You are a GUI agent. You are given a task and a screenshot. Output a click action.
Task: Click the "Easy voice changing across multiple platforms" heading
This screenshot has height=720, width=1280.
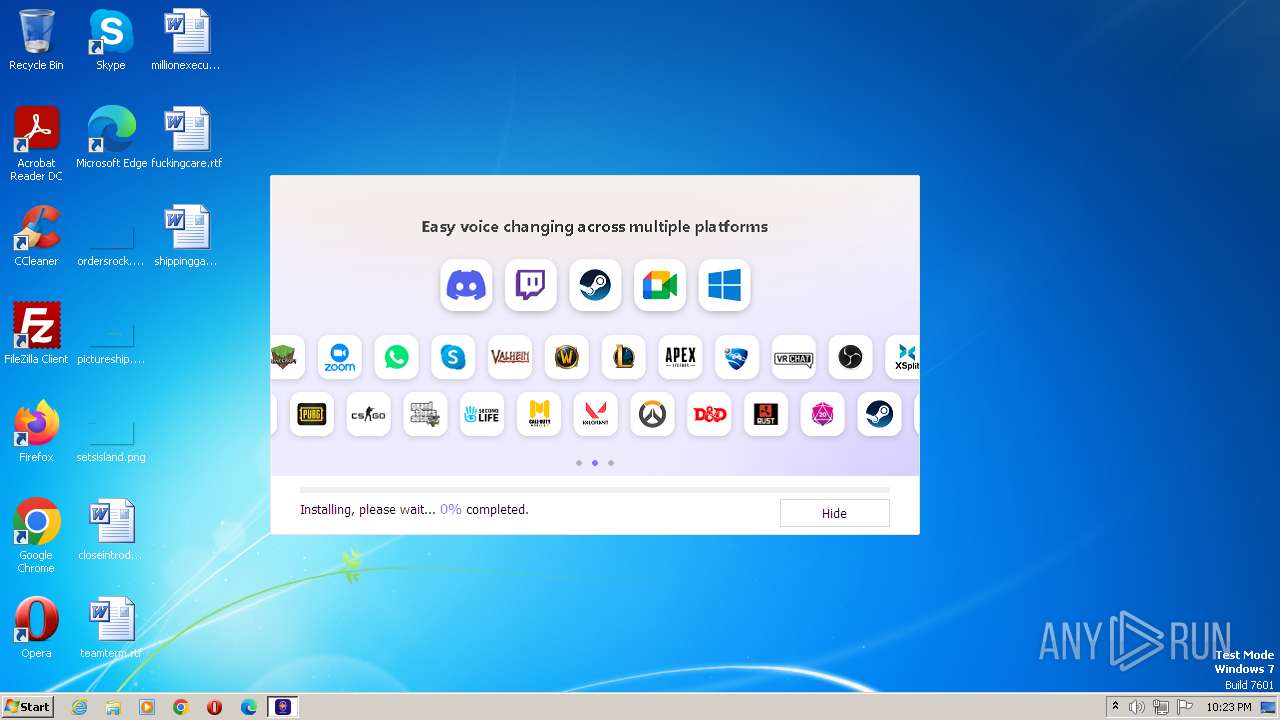pos(595,227)
